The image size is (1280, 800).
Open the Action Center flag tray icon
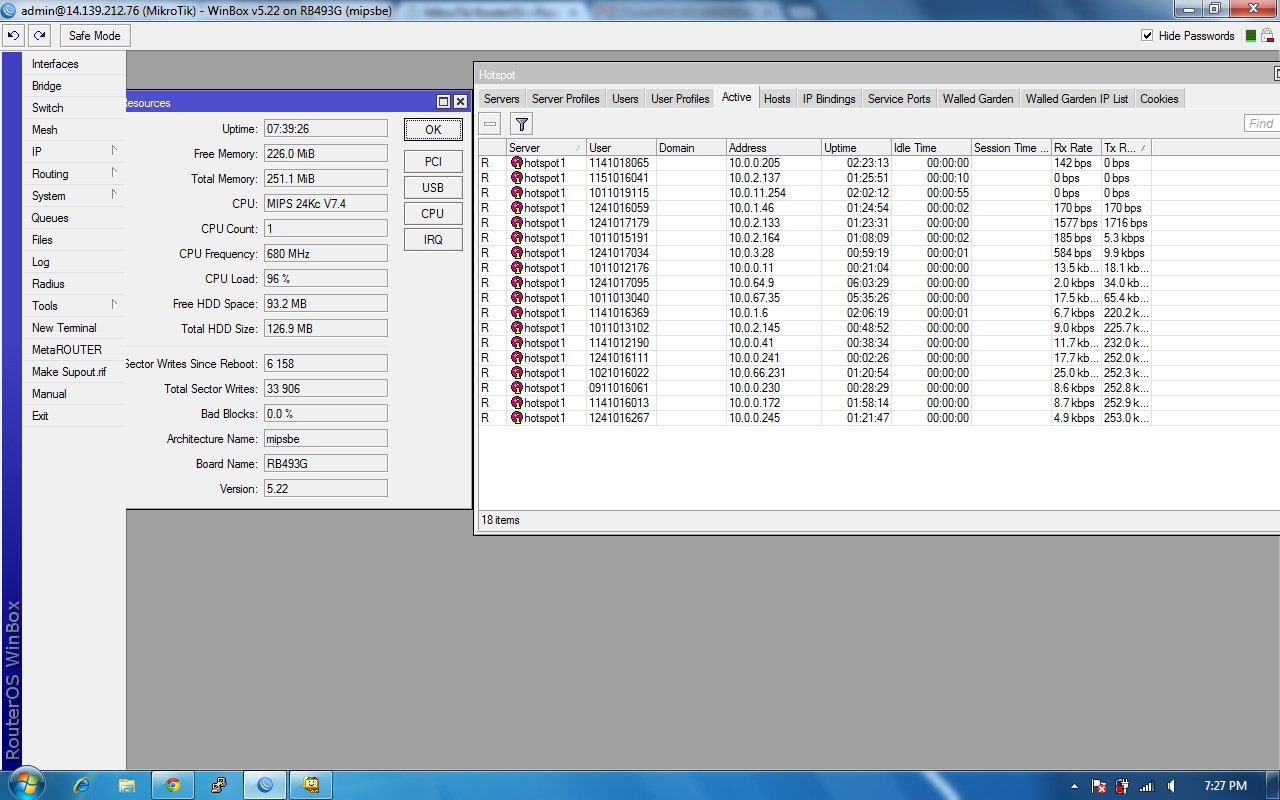click(1099, 786)
